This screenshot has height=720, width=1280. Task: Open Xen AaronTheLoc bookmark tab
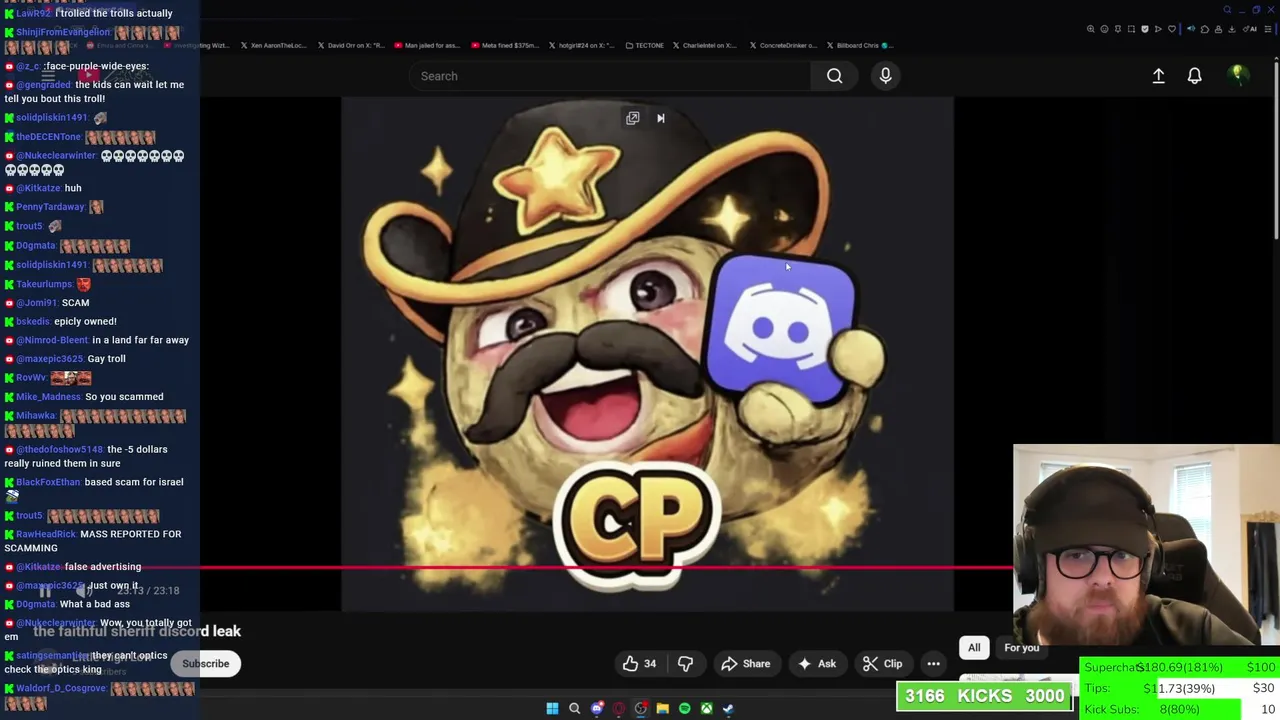273,45
